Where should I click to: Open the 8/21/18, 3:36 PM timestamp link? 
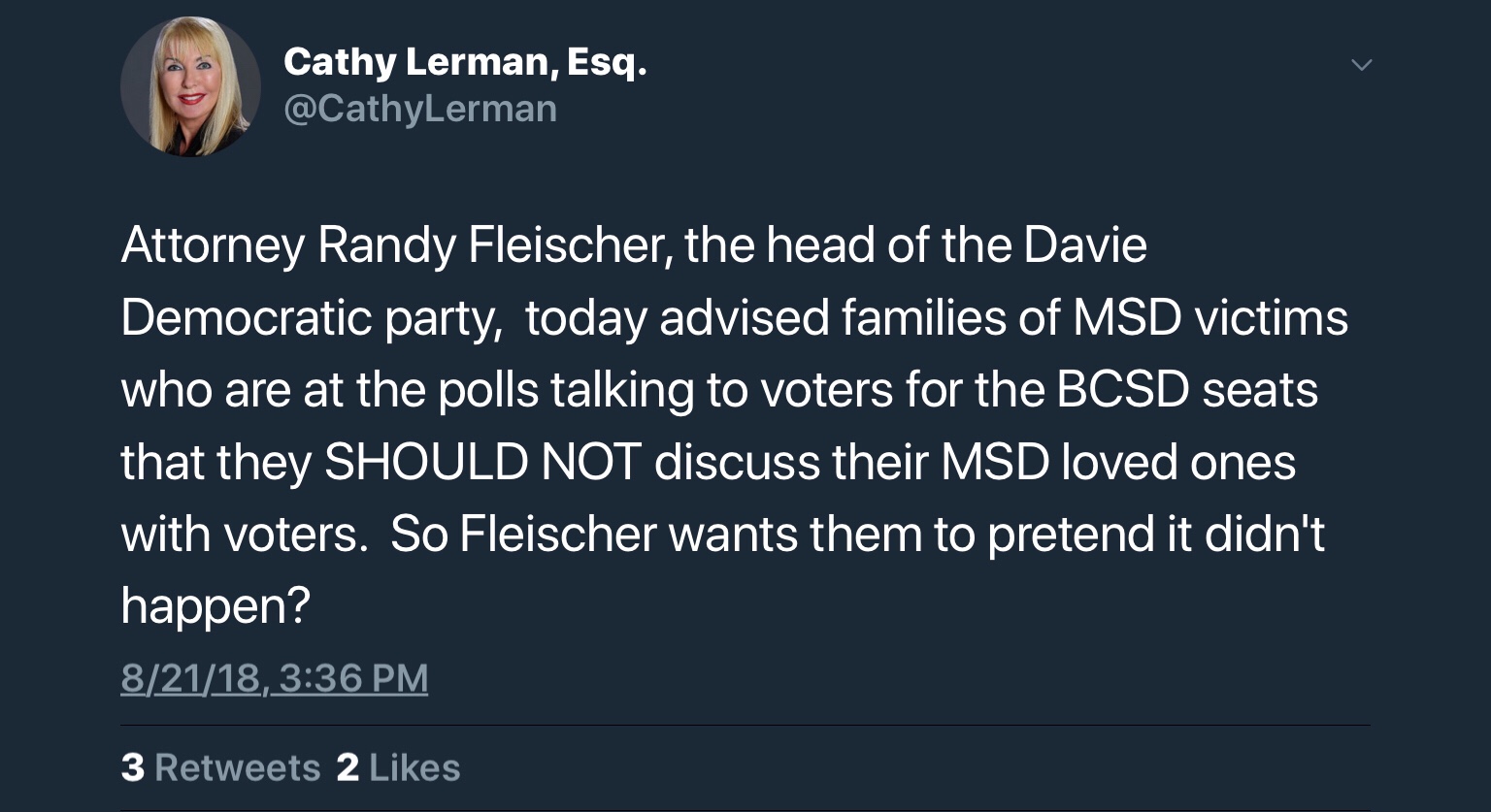tap(274, 677)
